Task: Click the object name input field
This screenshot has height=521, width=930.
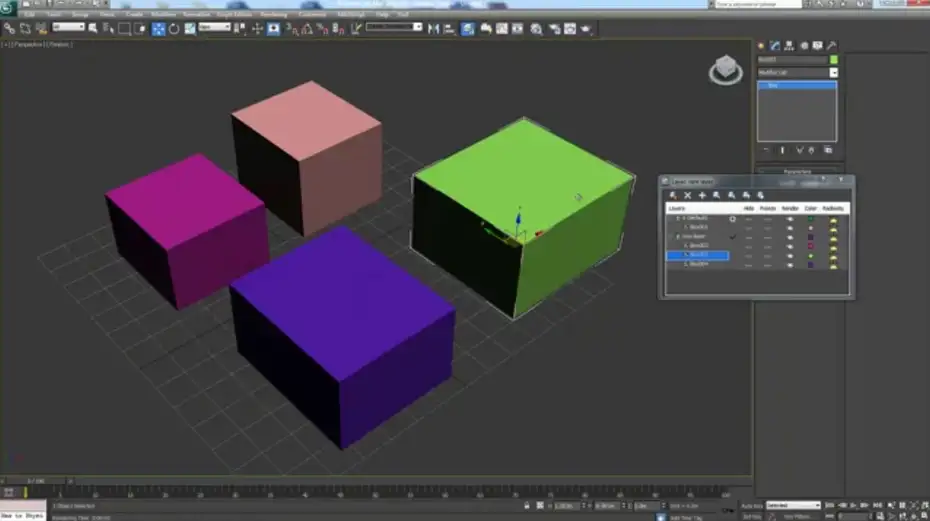Action: [x=792, y=59]
